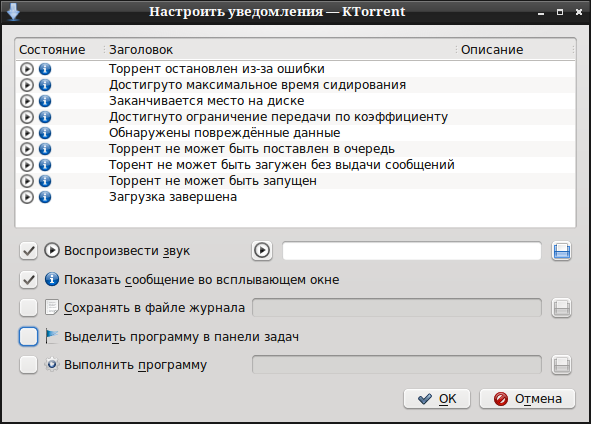Screen dimensions: 591x424
Task: Click sound icon in 'Достигруто максимальное время сидирования' row
Action: point(27,85)
